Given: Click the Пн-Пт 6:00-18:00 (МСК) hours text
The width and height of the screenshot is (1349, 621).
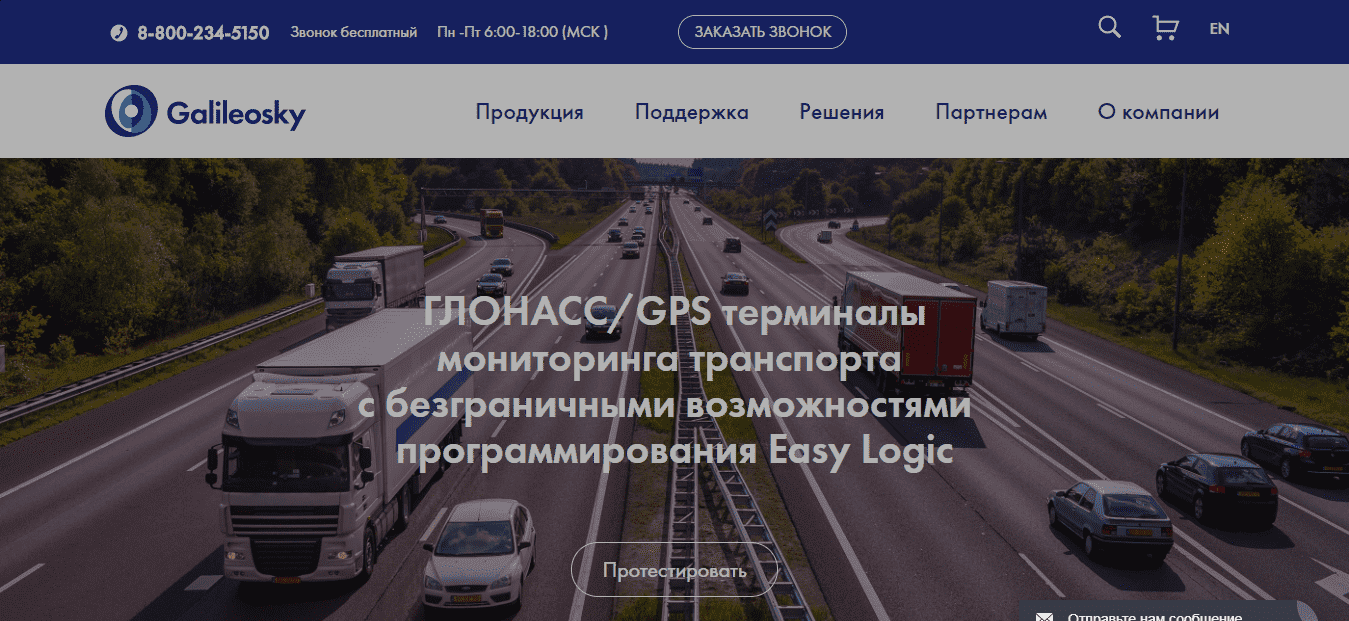Looking at the screenshot, I should [523, 33].
